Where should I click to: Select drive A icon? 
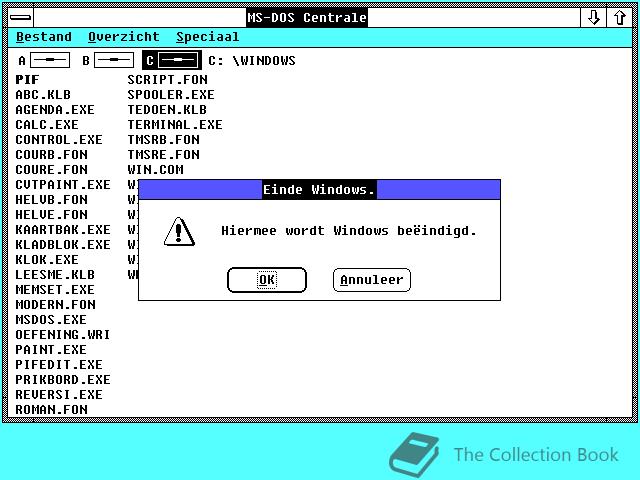click(44, 60)
